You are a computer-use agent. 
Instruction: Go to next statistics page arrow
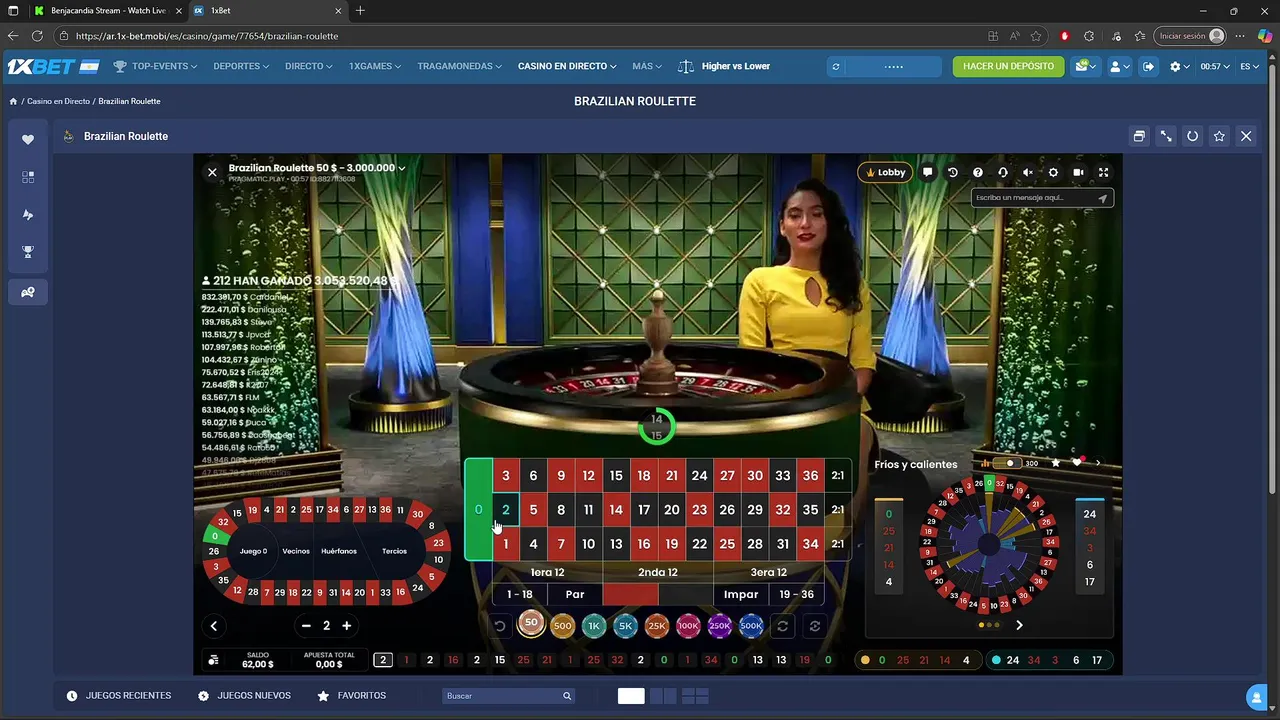click(1019, 625)
